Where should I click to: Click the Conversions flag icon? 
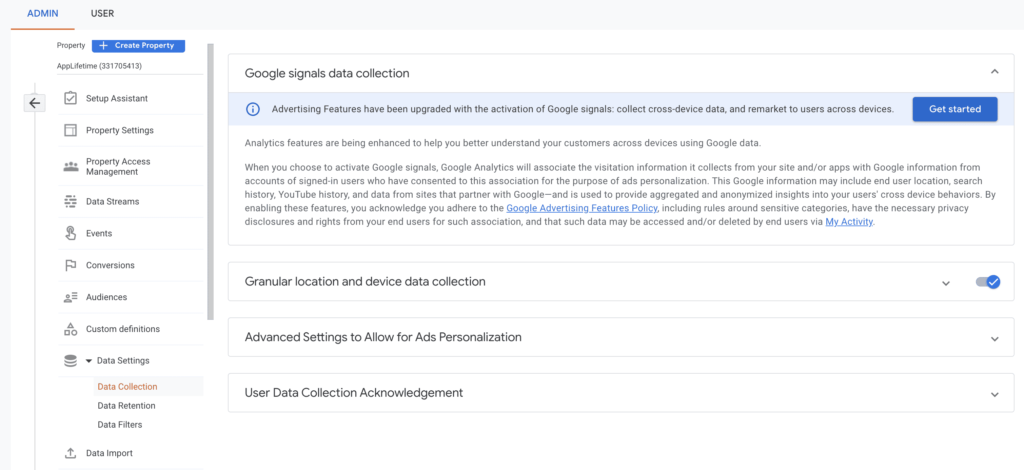[70, 266]
